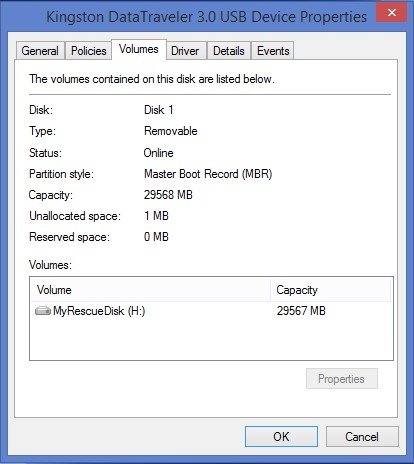
Task: Click the Kingston DataTraveler title bar text
Action: 207,17
